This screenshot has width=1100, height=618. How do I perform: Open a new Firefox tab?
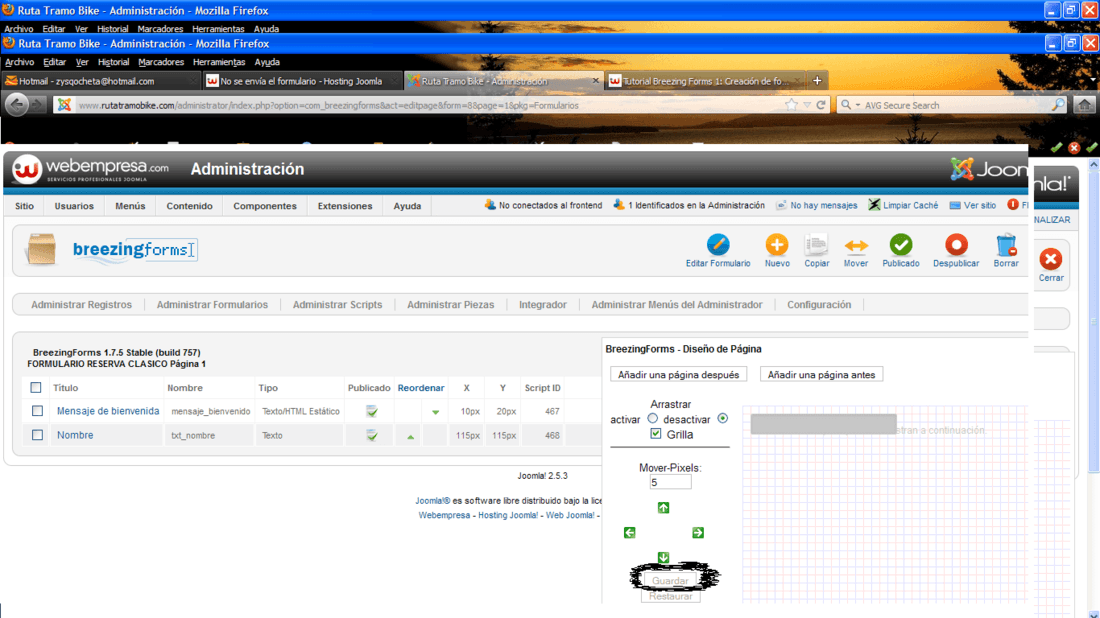point(817,81)
